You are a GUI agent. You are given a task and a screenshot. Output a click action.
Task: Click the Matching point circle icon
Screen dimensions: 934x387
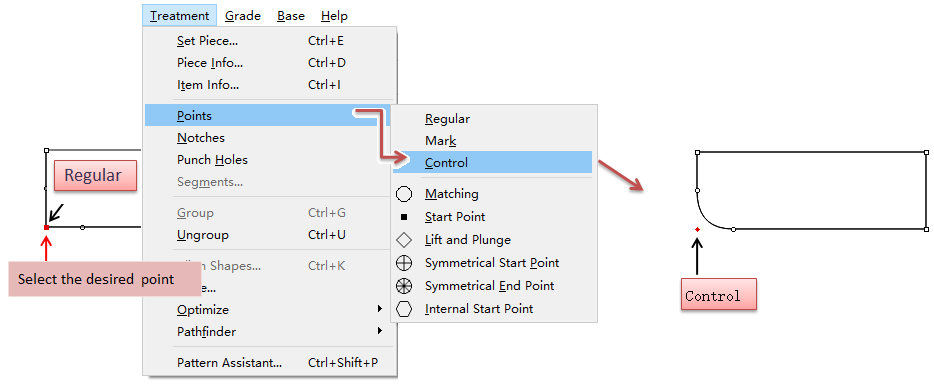point(404,194)
